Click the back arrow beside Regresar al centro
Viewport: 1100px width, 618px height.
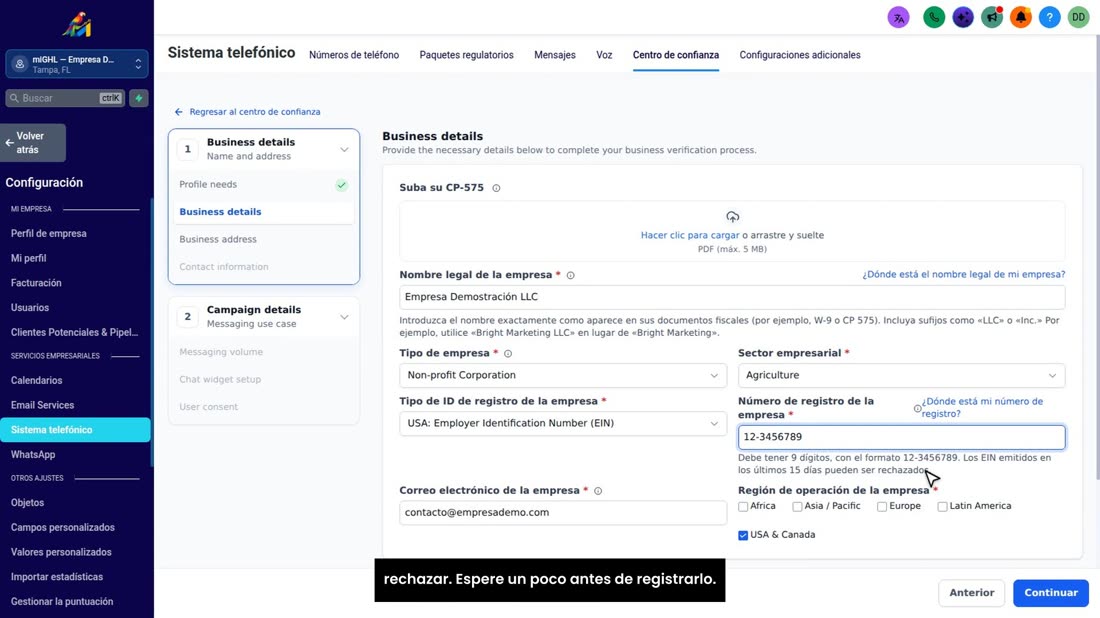[x=178, y=112]
